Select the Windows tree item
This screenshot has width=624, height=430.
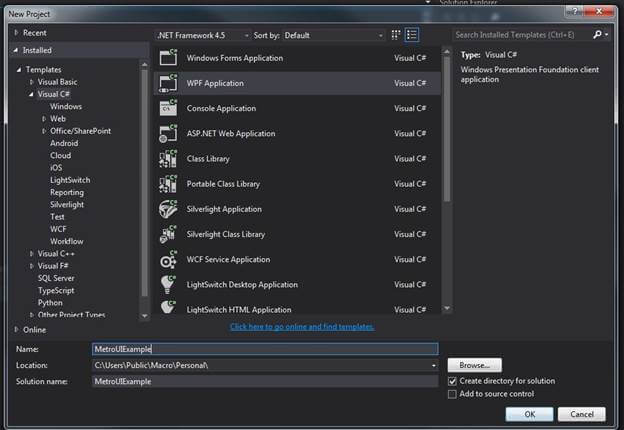[66, 107]
